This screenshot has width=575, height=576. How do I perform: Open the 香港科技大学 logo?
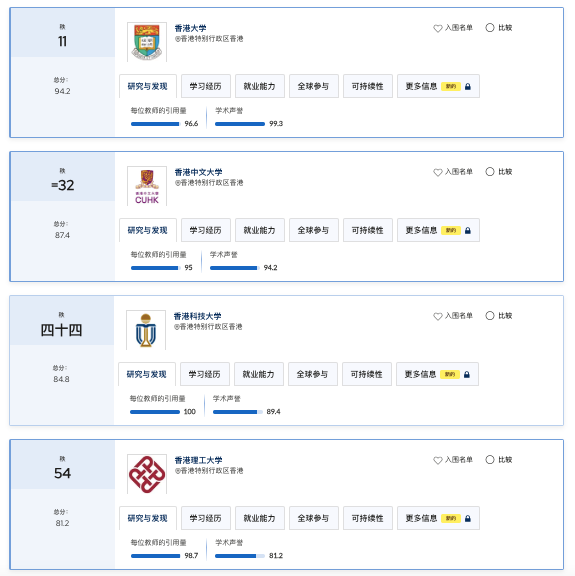click(146, 330)
